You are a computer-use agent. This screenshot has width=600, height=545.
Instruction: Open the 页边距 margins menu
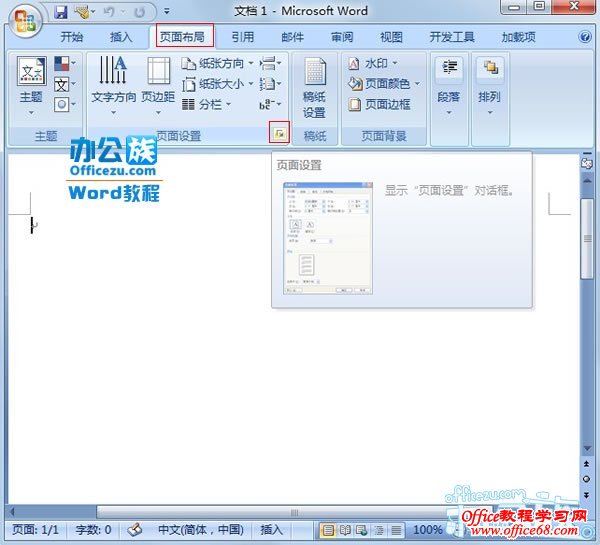click(x=158, y=86)
